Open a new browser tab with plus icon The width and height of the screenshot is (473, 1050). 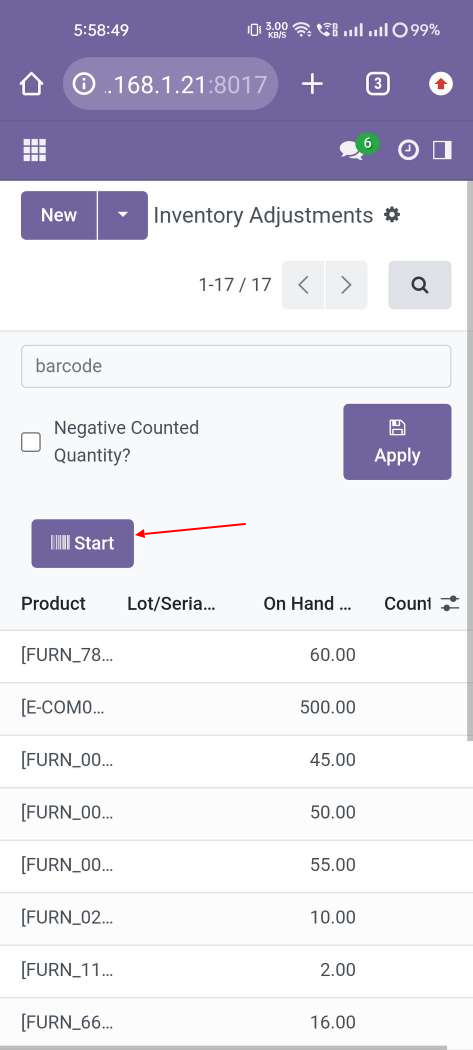click(312, 84)
